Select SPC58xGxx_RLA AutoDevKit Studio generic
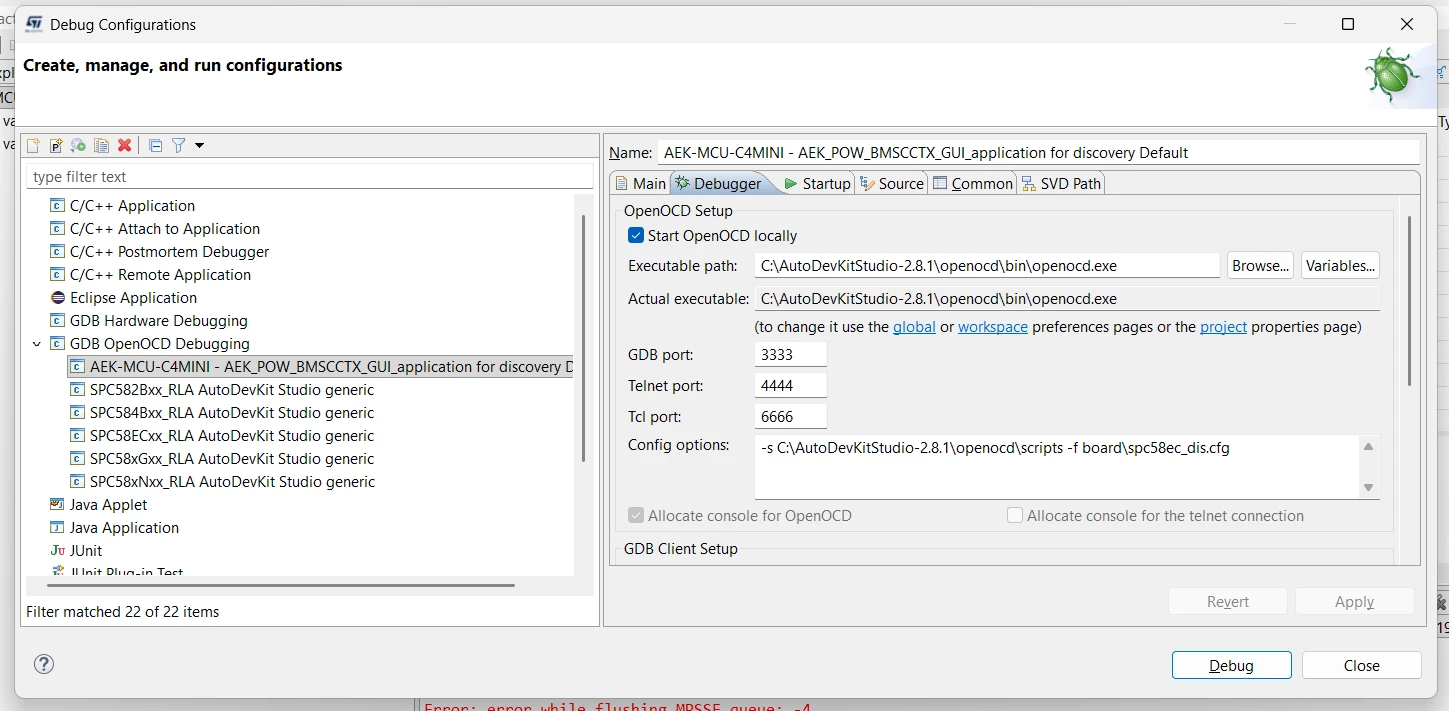Screen dimensions: 1449x711 coord(232,459)
